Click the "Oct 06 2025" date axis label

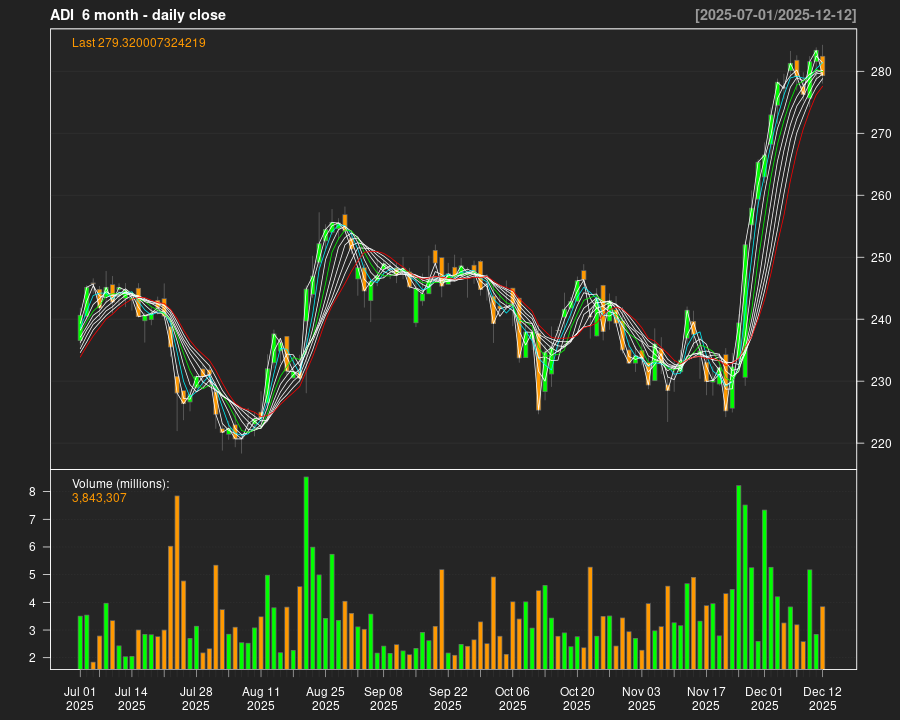coord(512,698)
